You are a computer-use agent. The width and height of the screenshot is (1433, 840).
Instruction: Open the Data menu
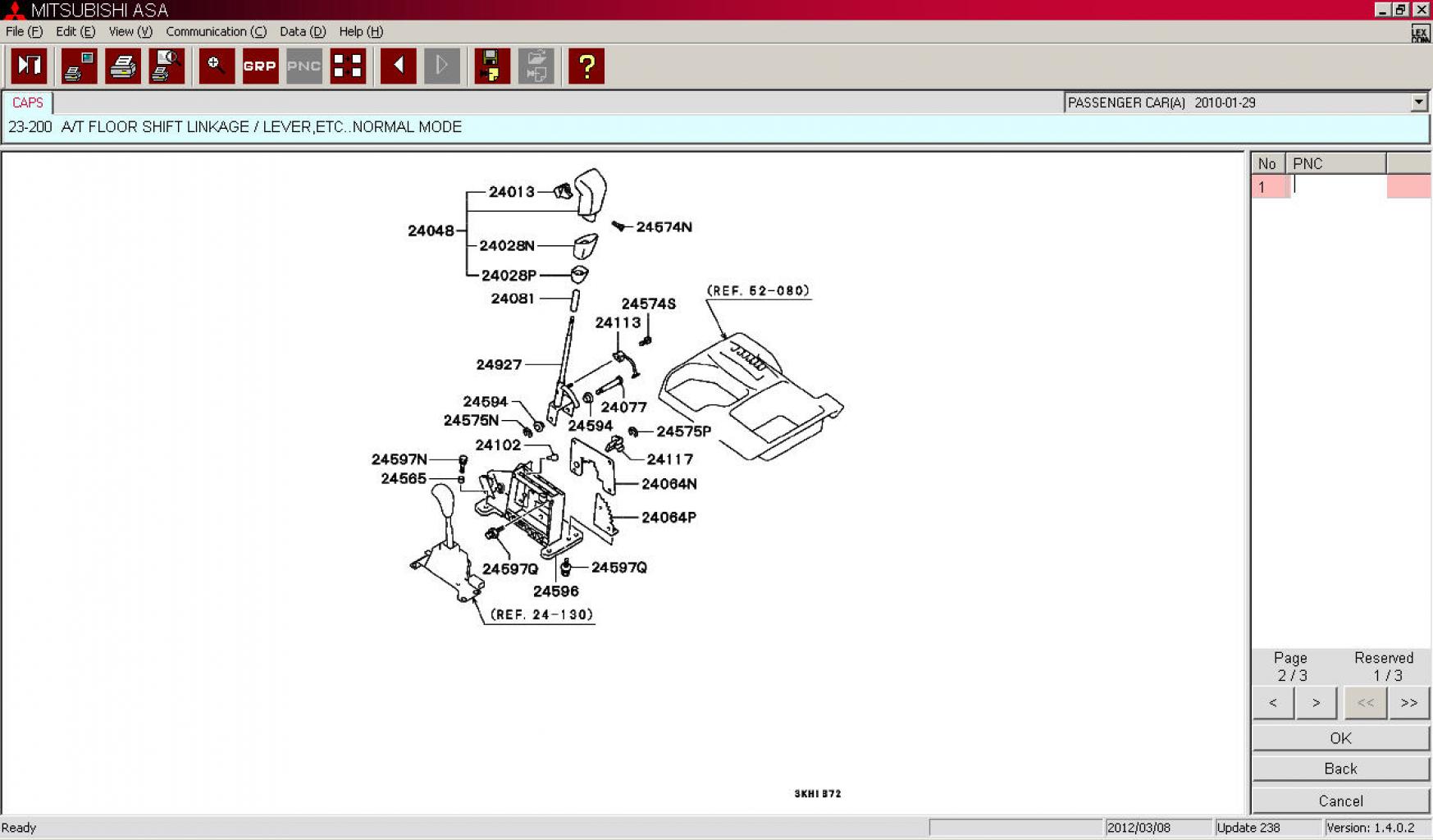click(x=302, y=31)
